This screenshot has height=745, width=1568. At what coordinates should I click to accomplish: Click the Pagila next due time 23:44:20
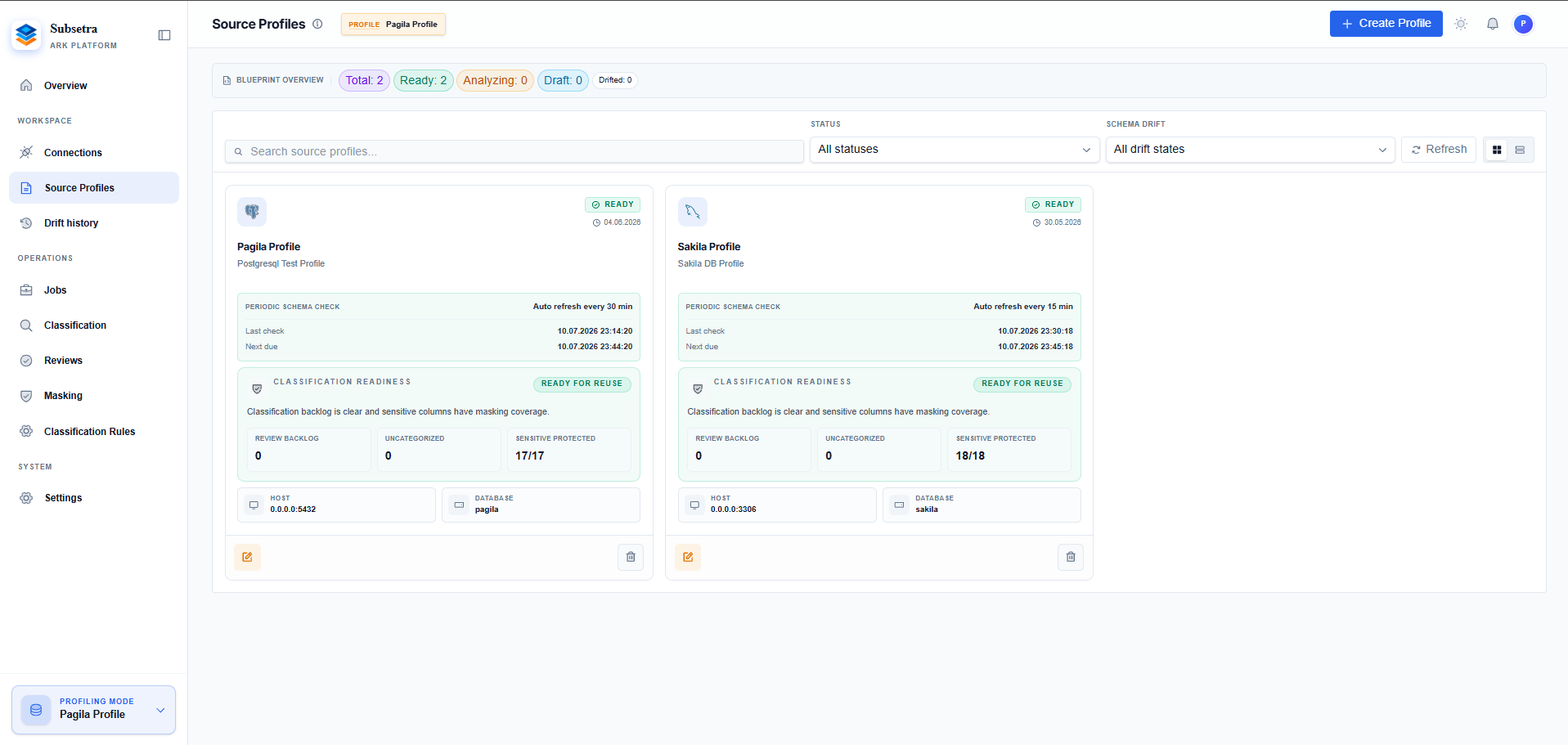(x=595, y=347)
